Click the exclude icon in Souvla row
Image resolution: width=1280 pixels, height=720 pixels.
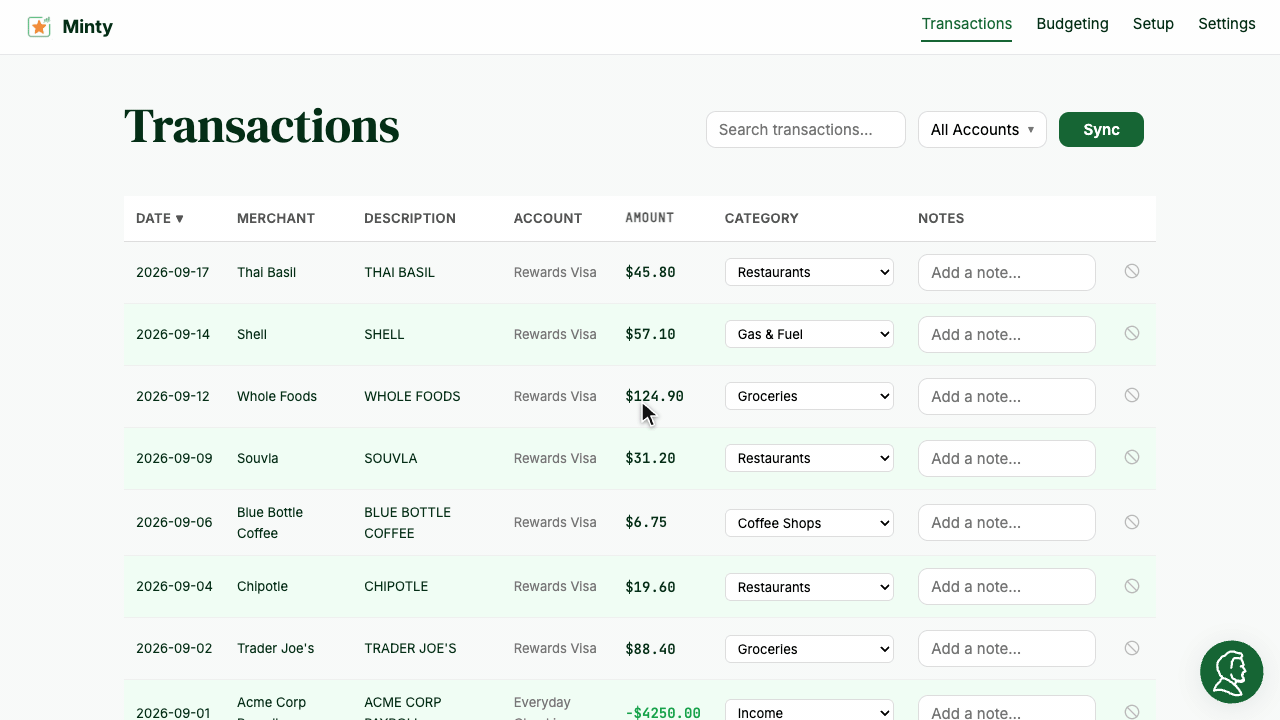point(1132,457)
